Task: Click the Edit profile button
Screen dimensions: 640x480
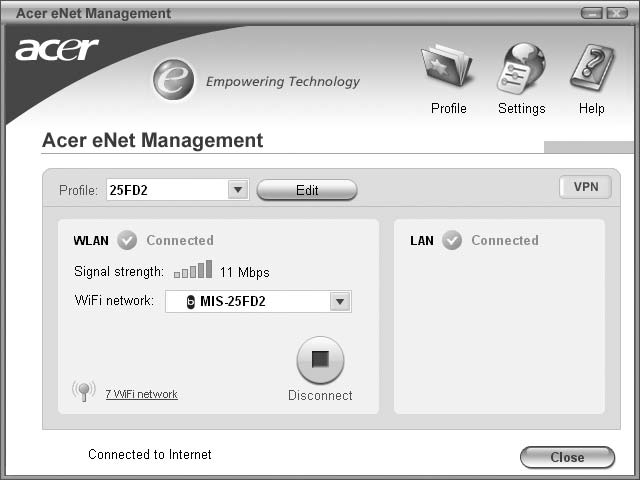Action: point(307,190)
